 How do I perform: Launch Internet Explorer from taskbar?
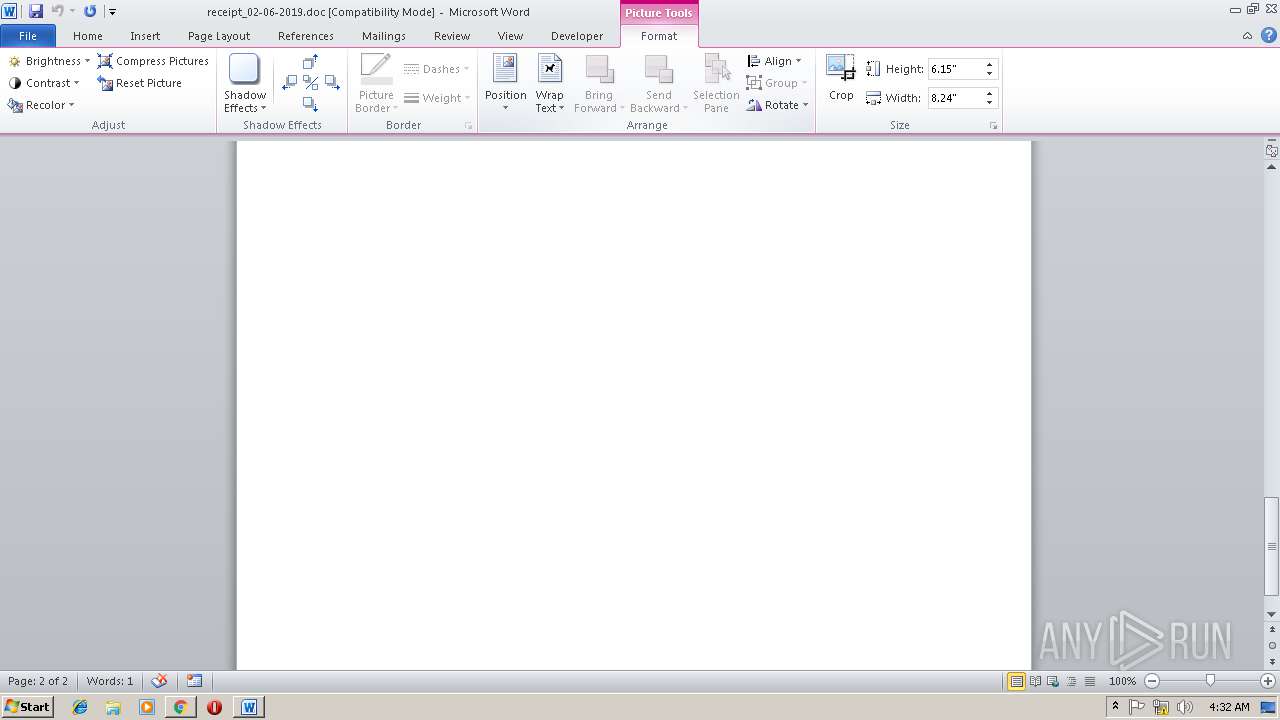pyautogui.click(x=80, y=707)
